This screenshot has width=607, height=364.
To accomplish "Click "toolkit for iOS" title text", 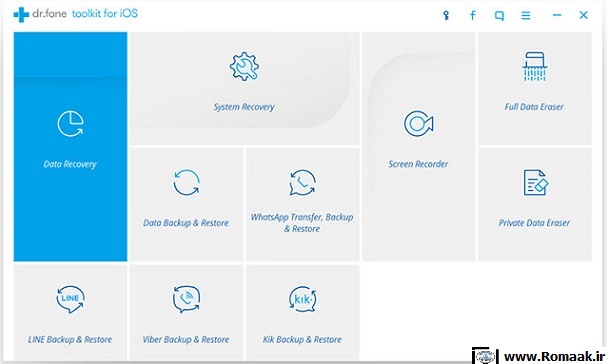I will pyautogui.click(x=105, y=14).
